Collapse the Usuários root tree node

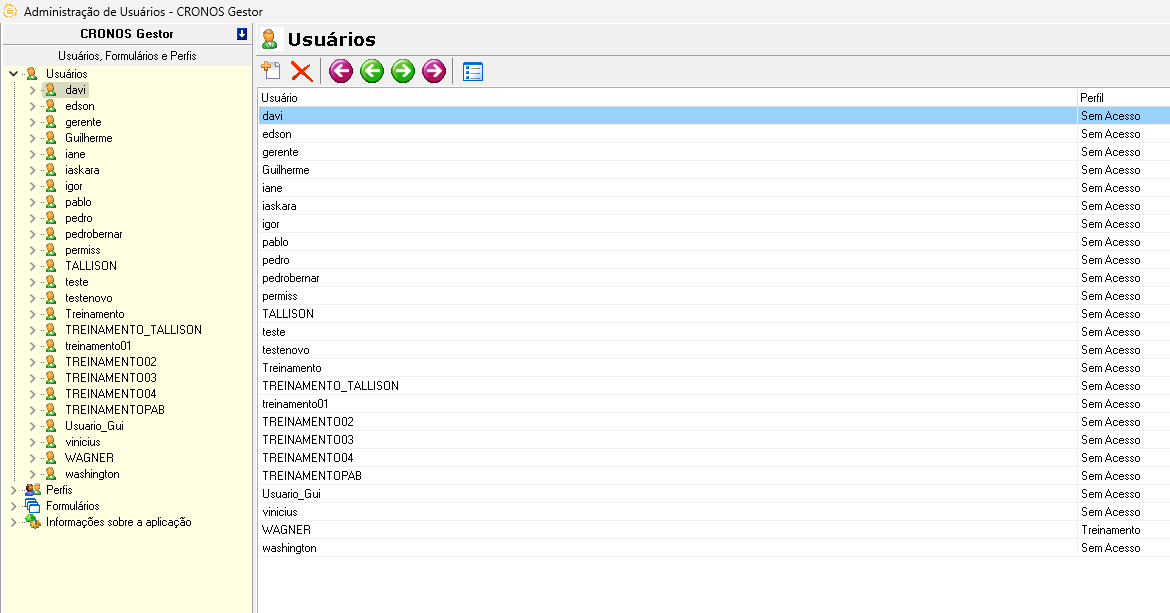(13, 74)
